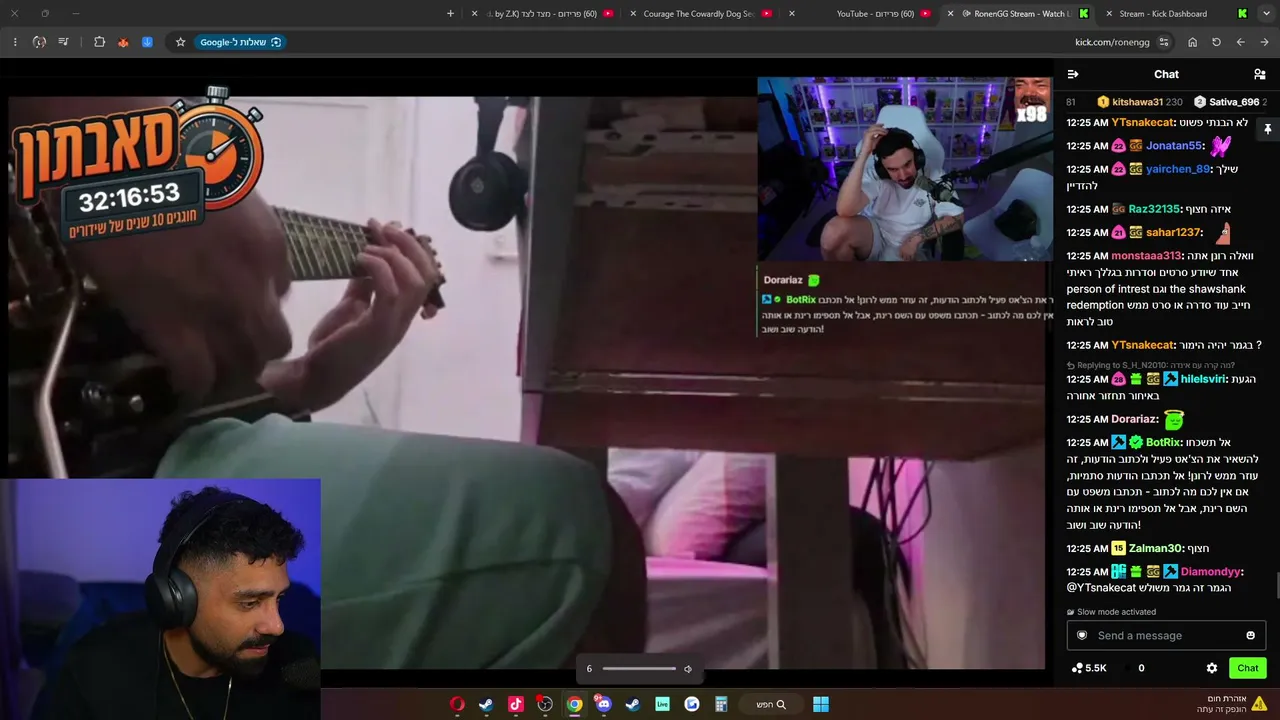Open the Calculator taskbar icon
This screenshot has width=1280, height=720.
(x=721, y=704)
